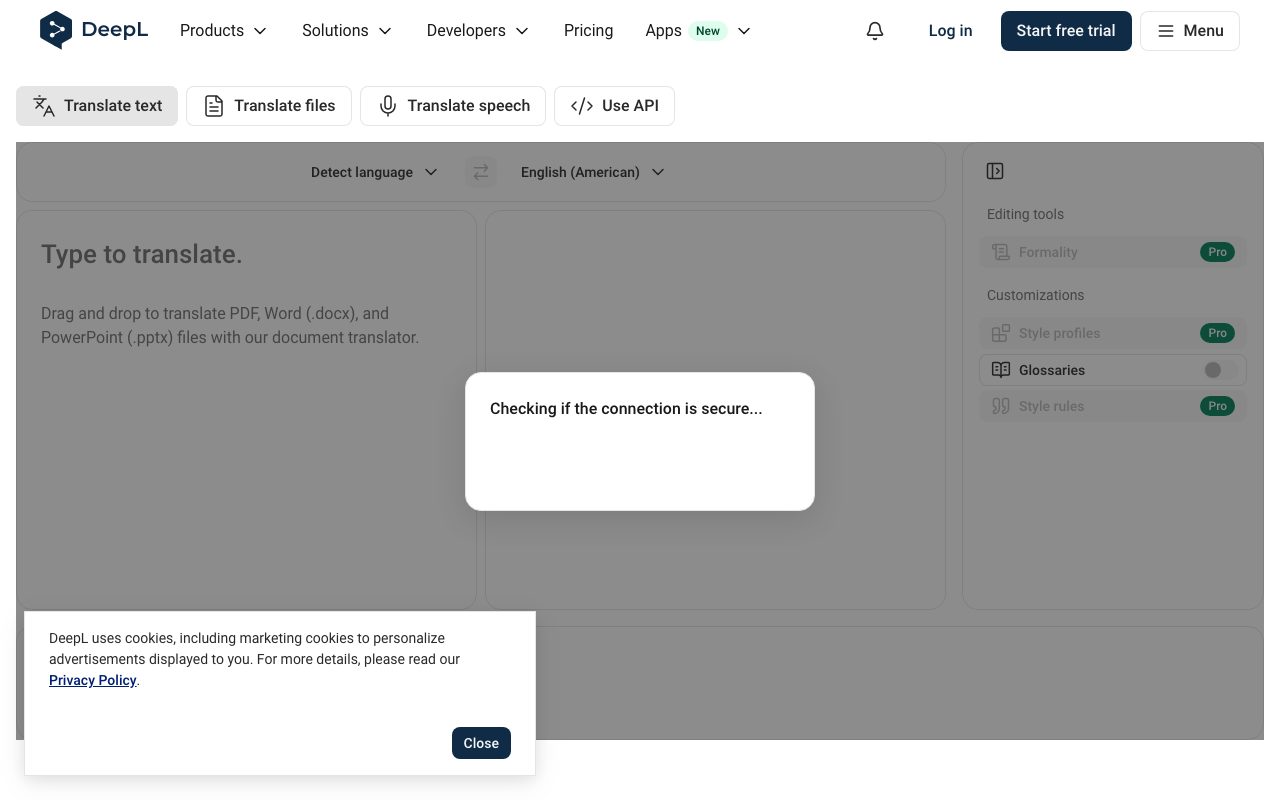The height and width of the screenshot is (800, 1280).
Task: Click the Formality icon
Action: 1001,252
